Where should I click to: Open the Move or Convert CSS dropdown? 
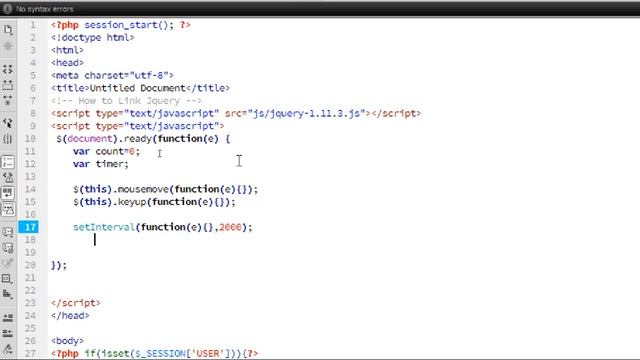[8, 294]
